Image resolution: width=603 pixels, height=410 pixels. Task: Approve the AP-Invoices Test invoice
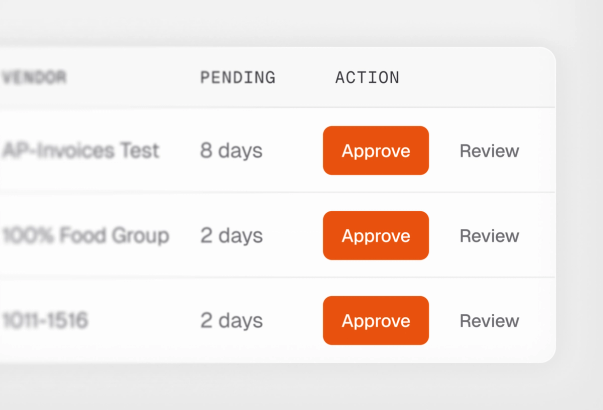[x=375, y=151]
